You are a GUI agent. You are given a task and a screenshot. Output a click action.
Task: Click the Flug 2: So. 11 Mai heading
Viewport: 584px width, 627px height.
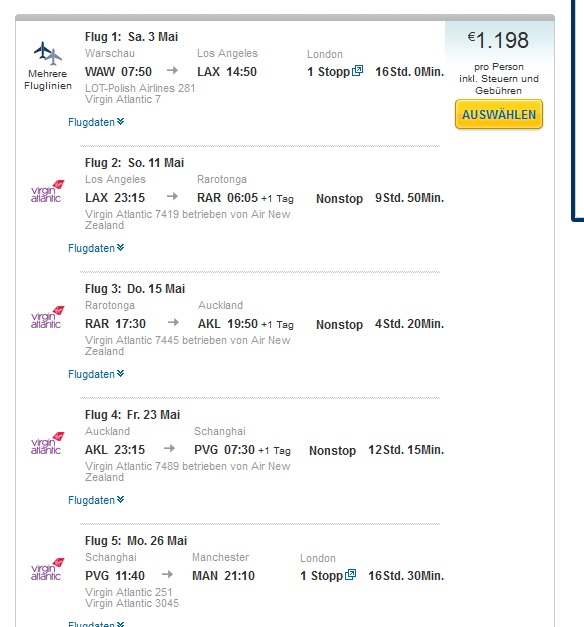tap(134, 163)
